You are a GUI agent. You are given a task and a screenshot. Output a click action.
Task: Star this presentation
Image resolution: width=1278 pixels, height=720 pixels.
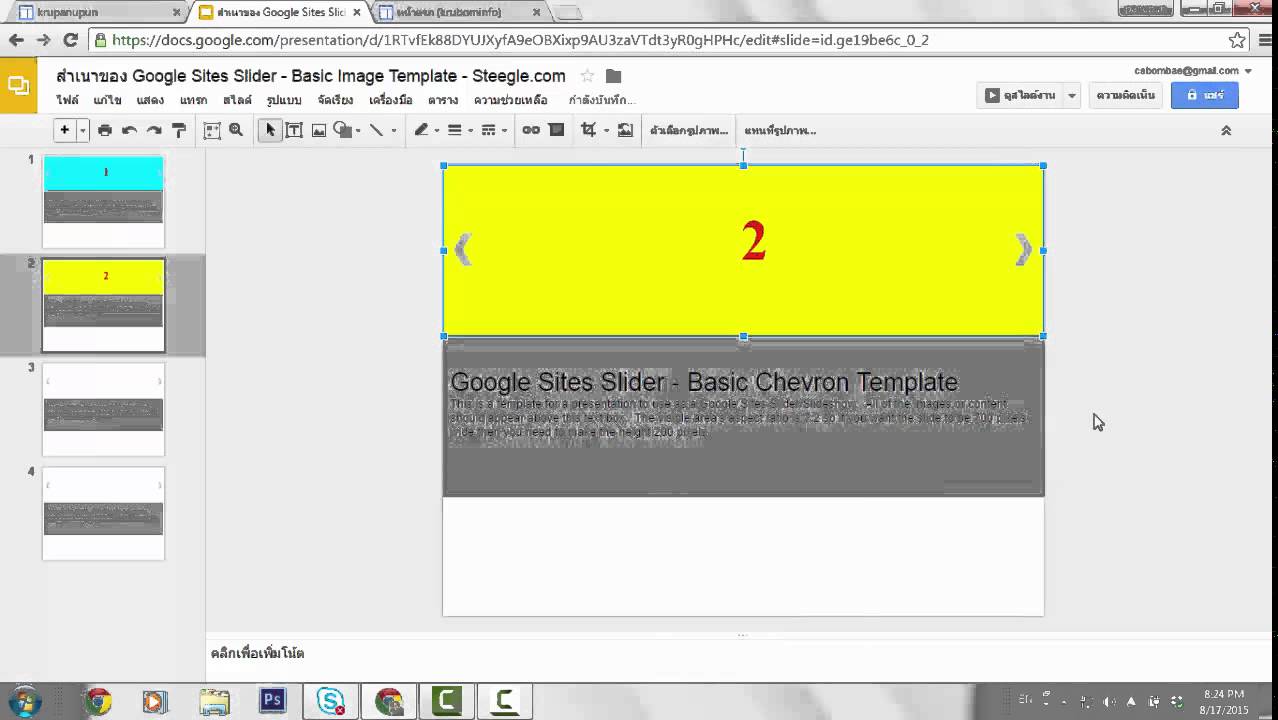click(587, 76)
